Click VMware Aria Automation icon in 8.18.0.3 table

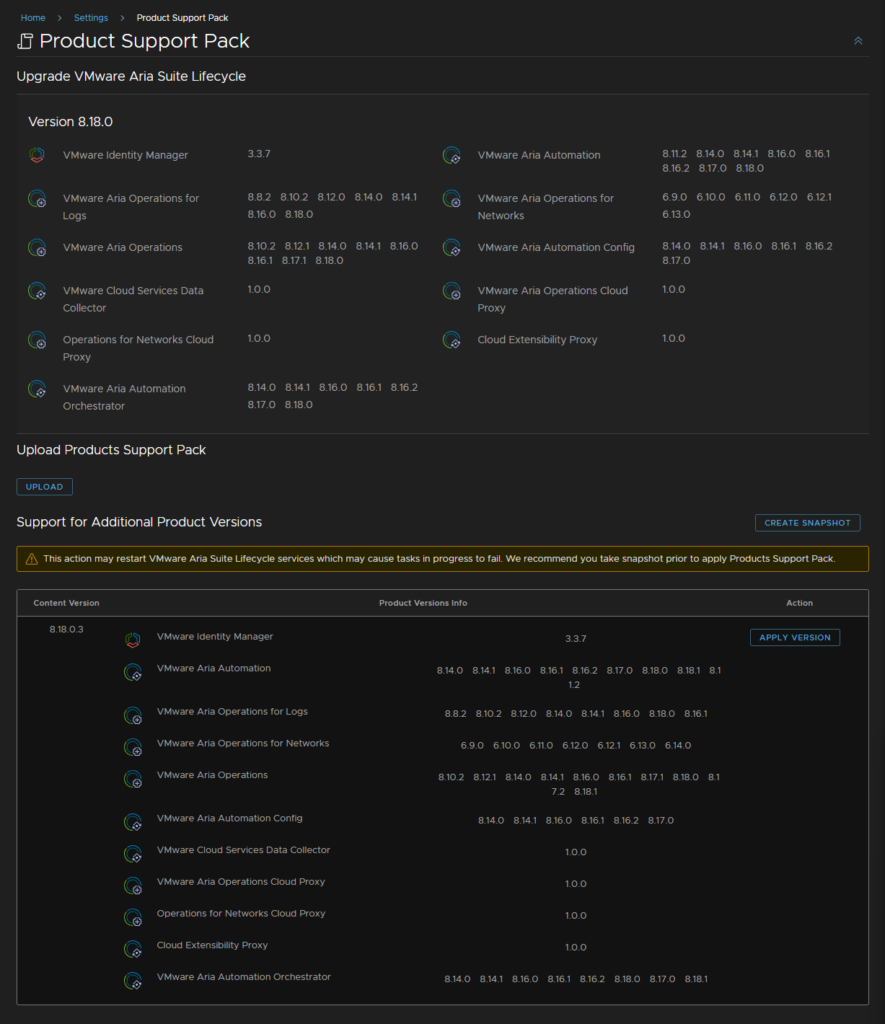[133, 672]
